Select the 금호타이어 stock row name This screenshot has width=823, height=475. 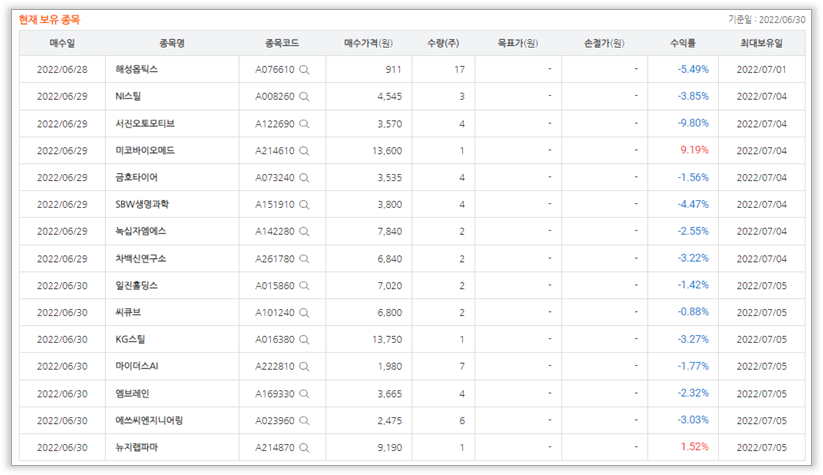pyautogui.click(x=137, y=178)
